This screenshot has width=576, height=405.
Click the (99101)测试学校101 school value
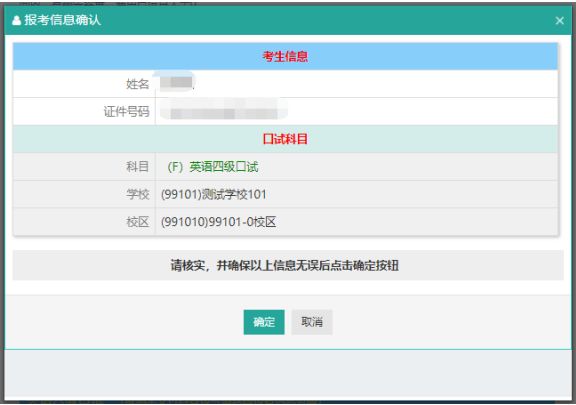(x=213, y=194)
